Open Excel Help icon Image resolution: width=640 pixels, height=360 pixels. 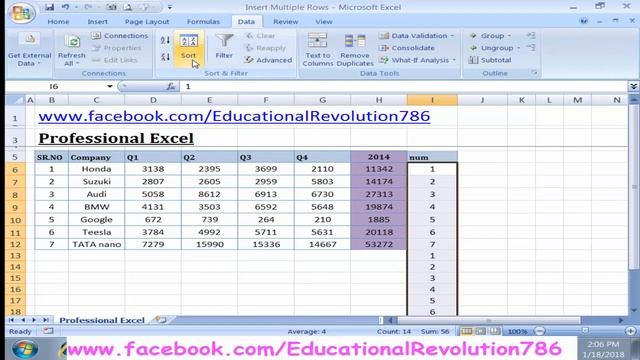tap(584, 21)
